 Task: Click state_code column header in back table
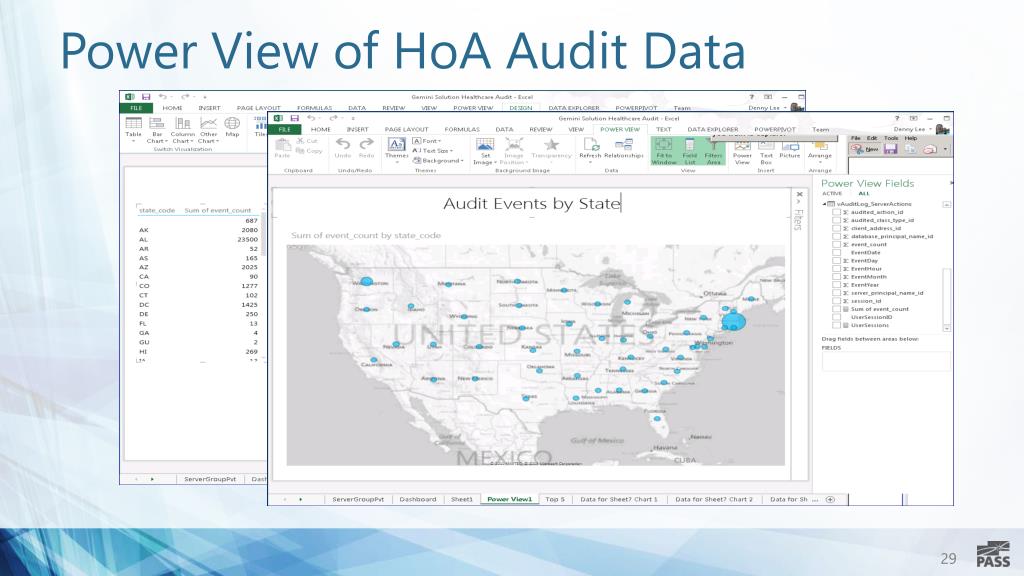point(157,210)
